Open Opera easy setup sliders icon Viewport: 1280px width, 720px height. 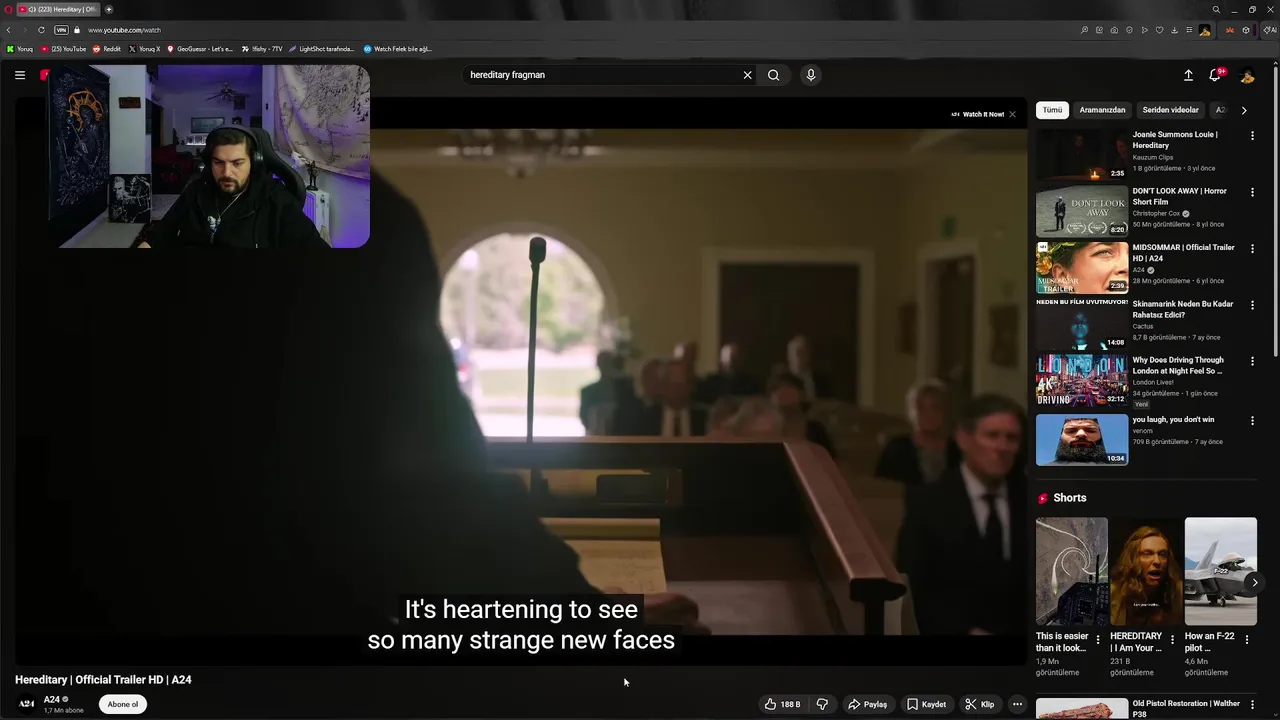(1189, 30)
